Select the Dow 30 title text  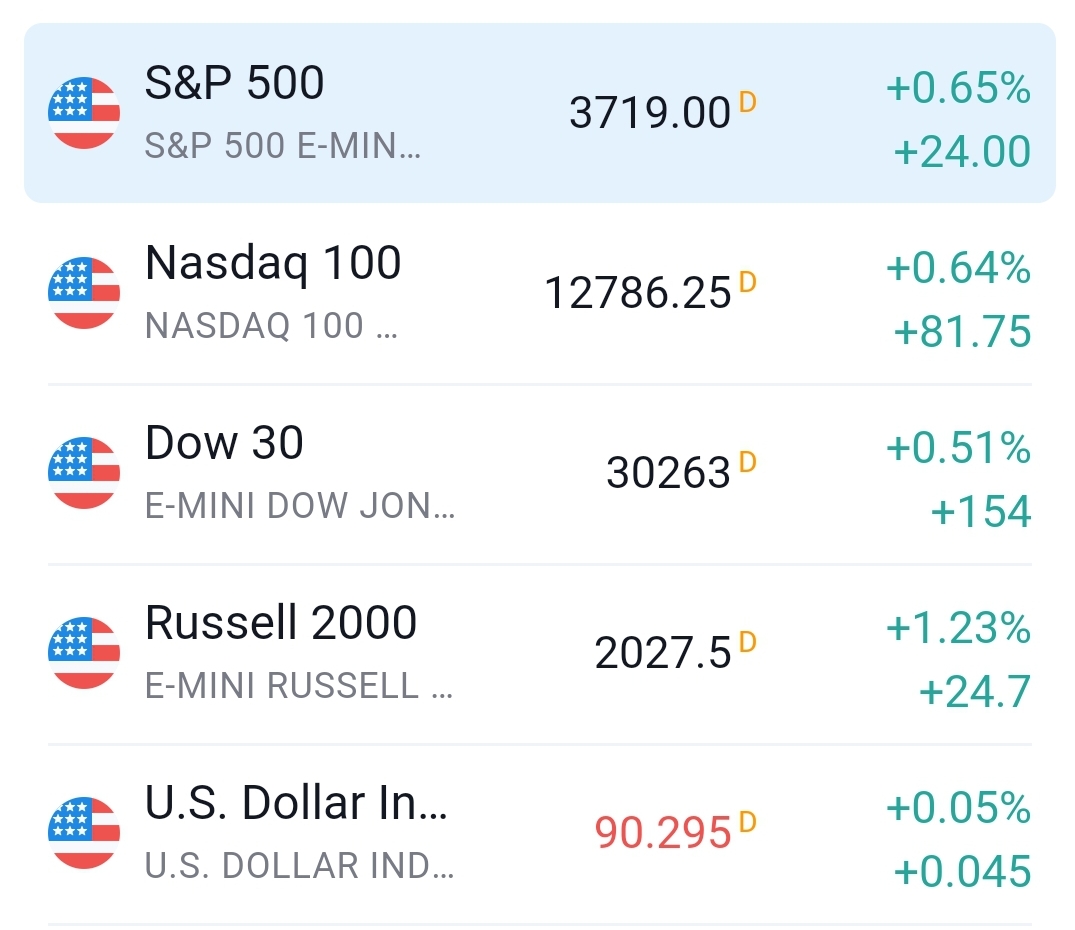point(224,443)
